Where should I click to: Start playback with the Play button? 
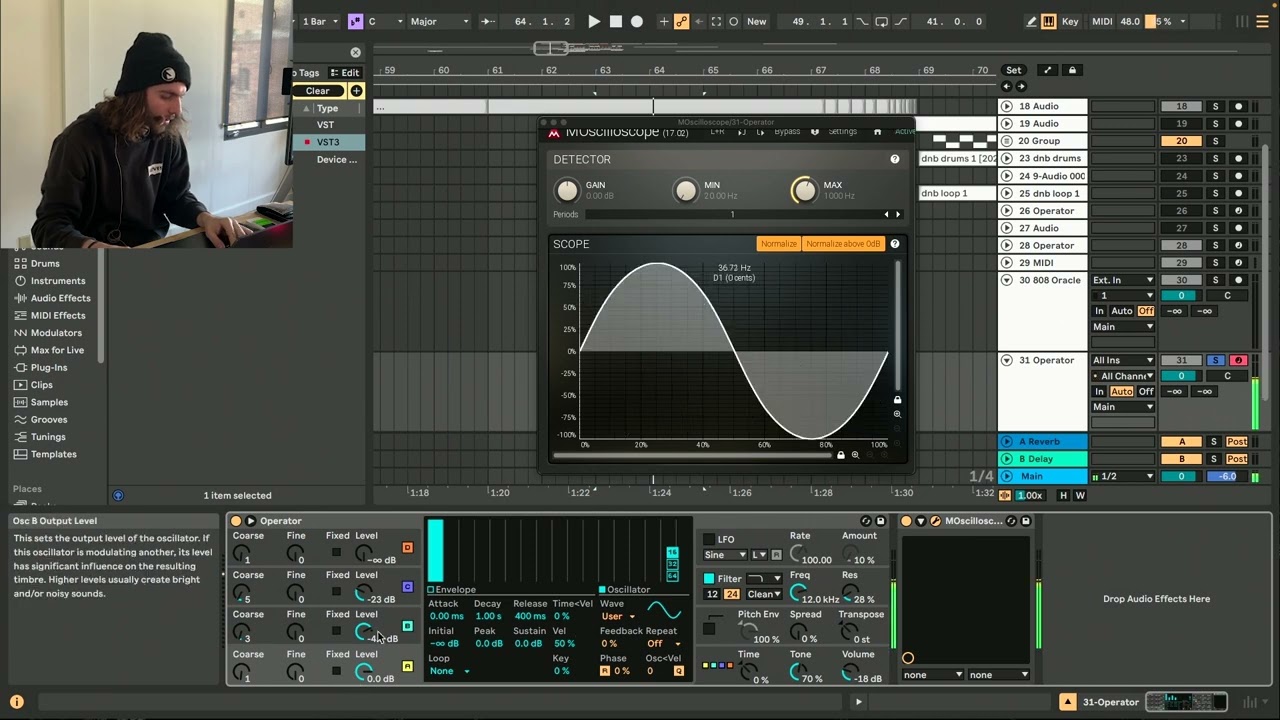point(594,21)
